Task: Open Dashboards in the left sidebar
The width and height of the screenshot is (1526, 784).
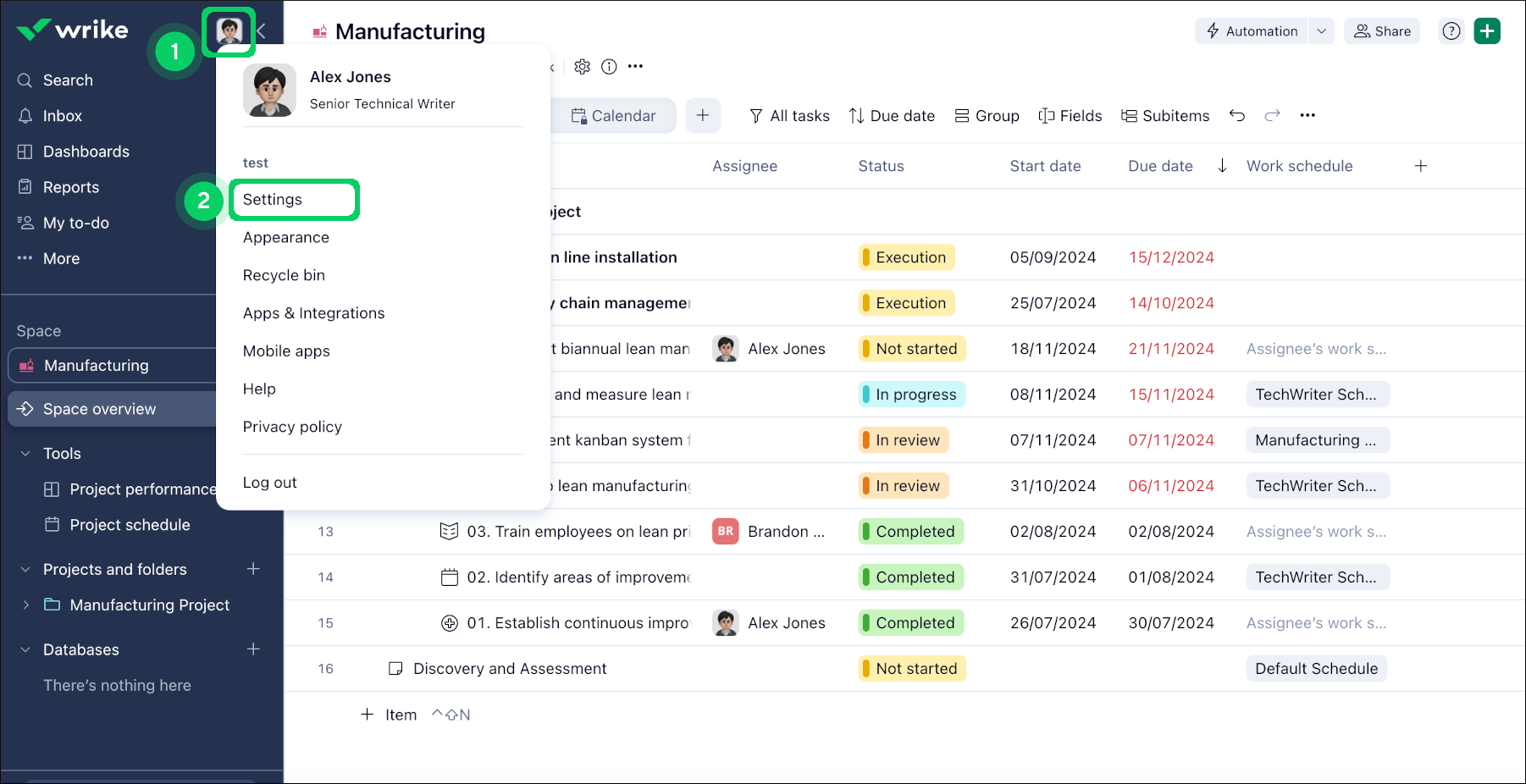Action: 86,151
